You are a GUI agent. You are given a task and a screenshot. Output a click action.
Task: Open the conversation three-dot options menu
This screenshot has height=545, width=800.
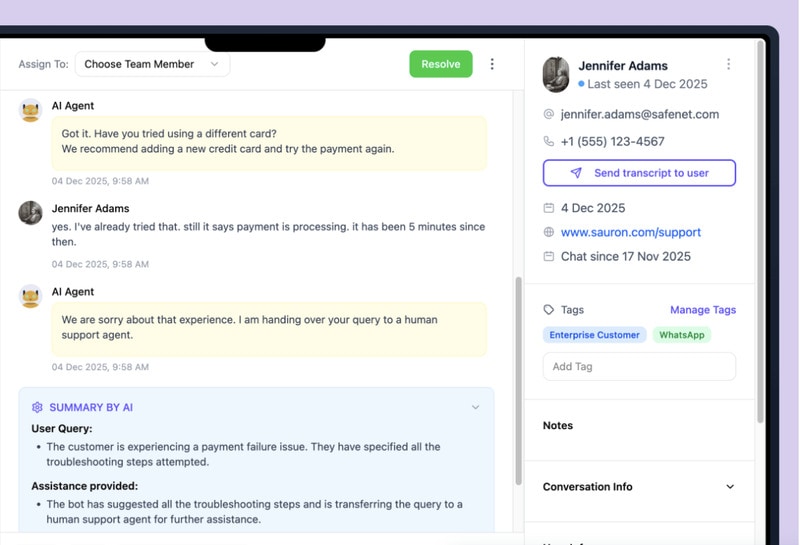[492, 64]
